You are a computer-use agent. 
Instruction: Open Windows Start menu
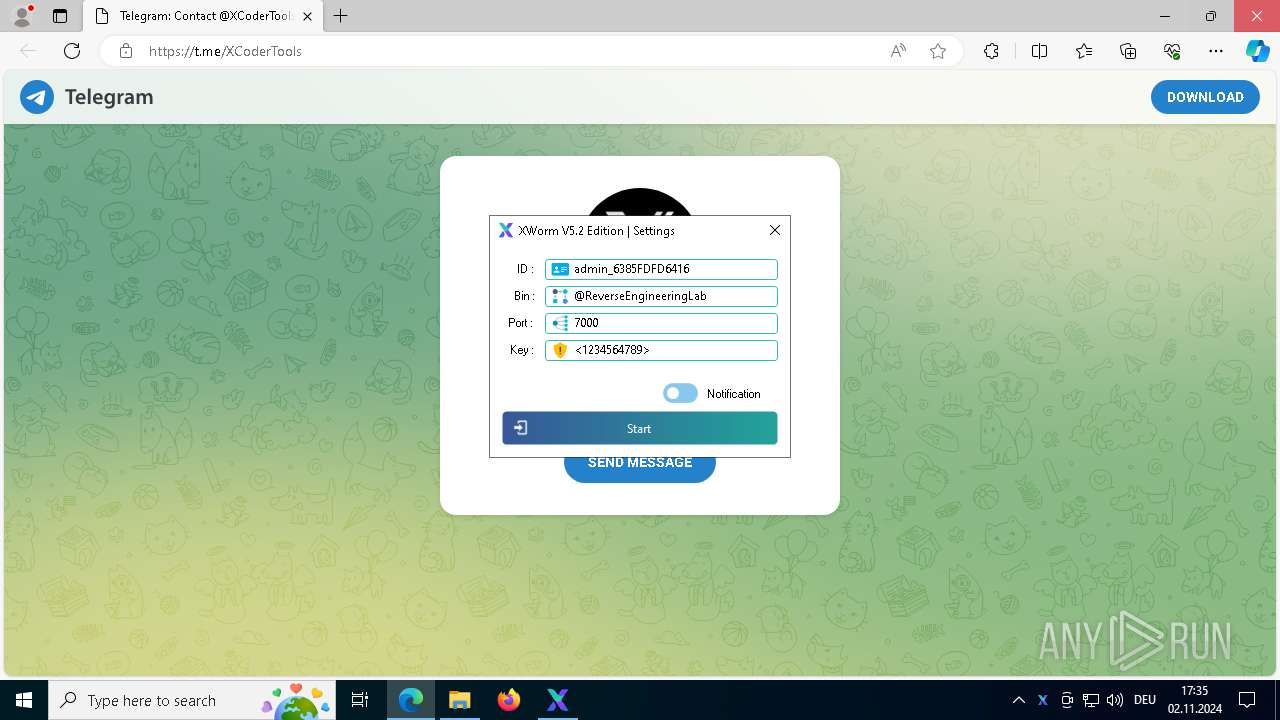coord(24,700)
